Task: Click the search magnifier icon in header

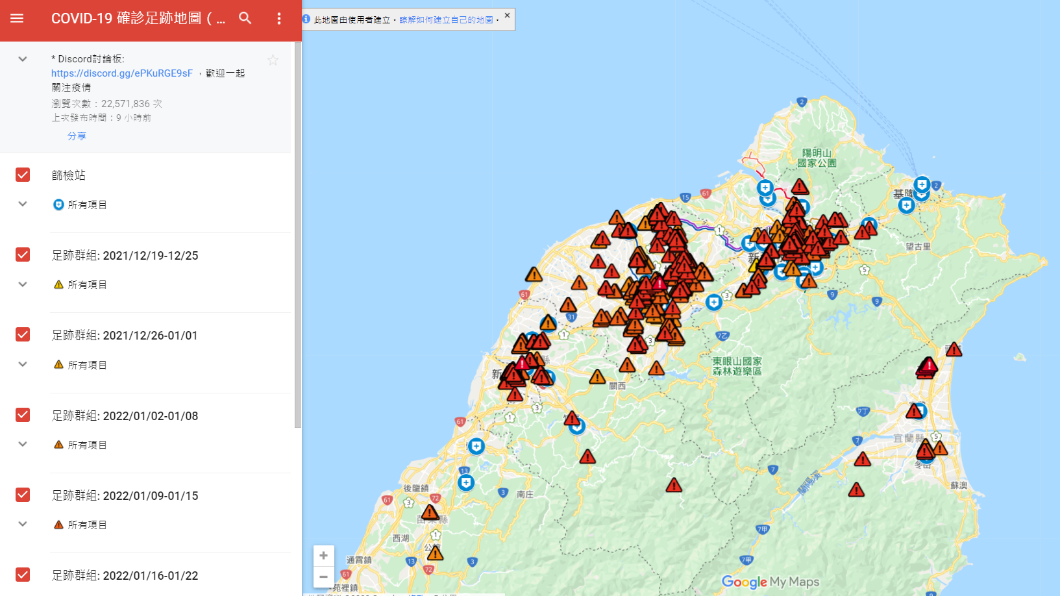Action: tap(245, 18)
